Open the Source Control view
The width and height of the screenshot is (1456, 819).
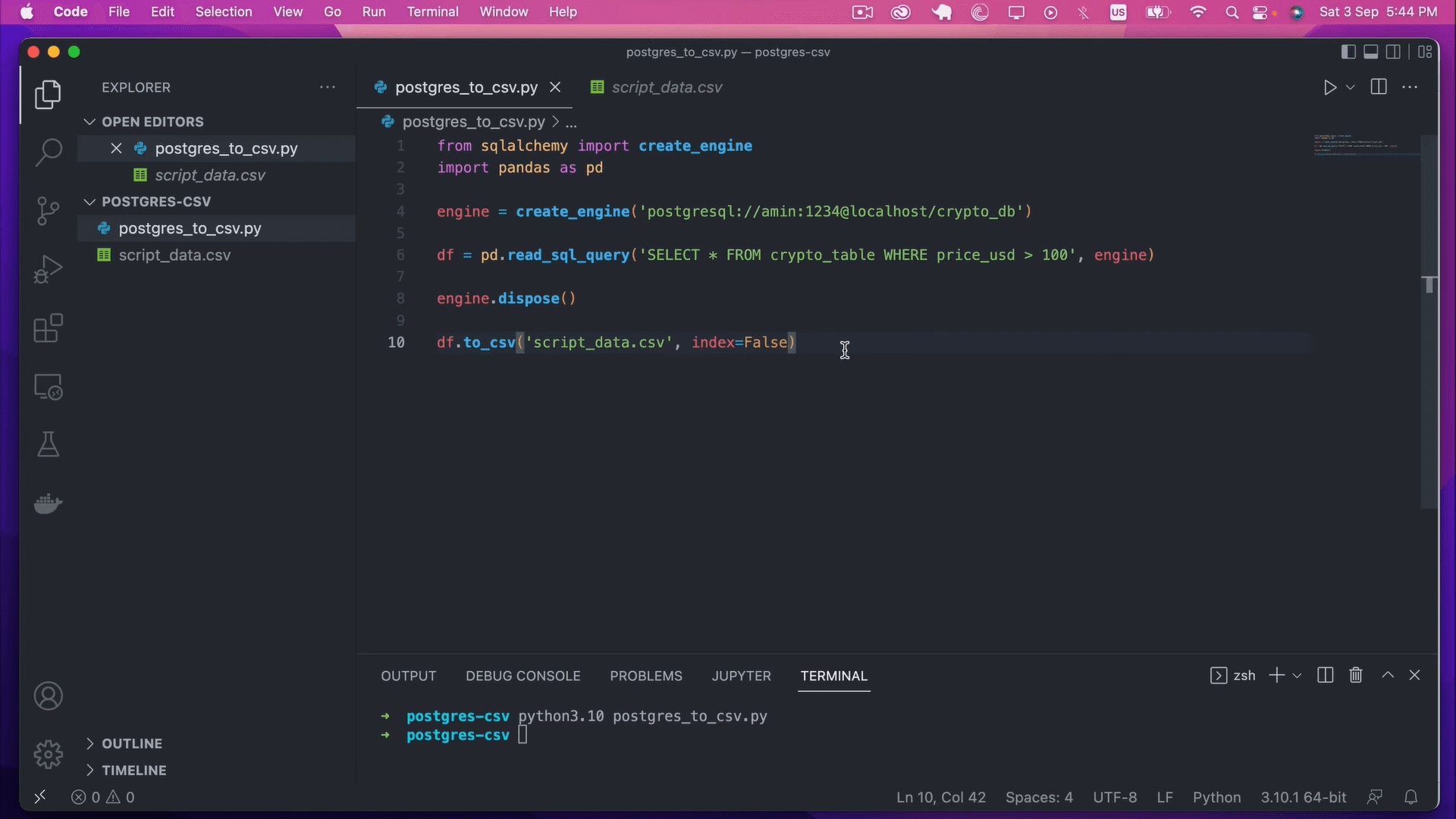[47, 211]
